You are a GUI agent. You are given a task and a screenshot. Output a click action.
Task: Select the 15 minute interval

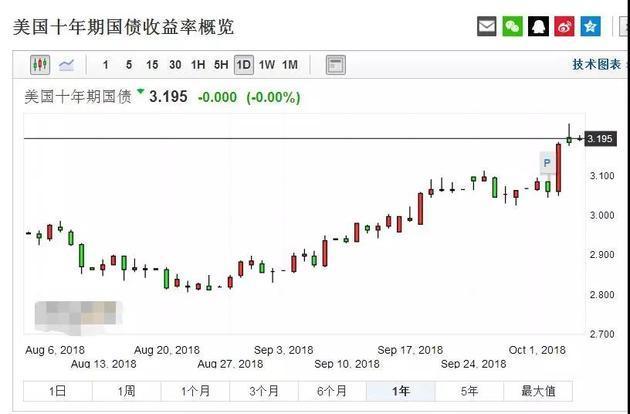click(x=152, y=65)
